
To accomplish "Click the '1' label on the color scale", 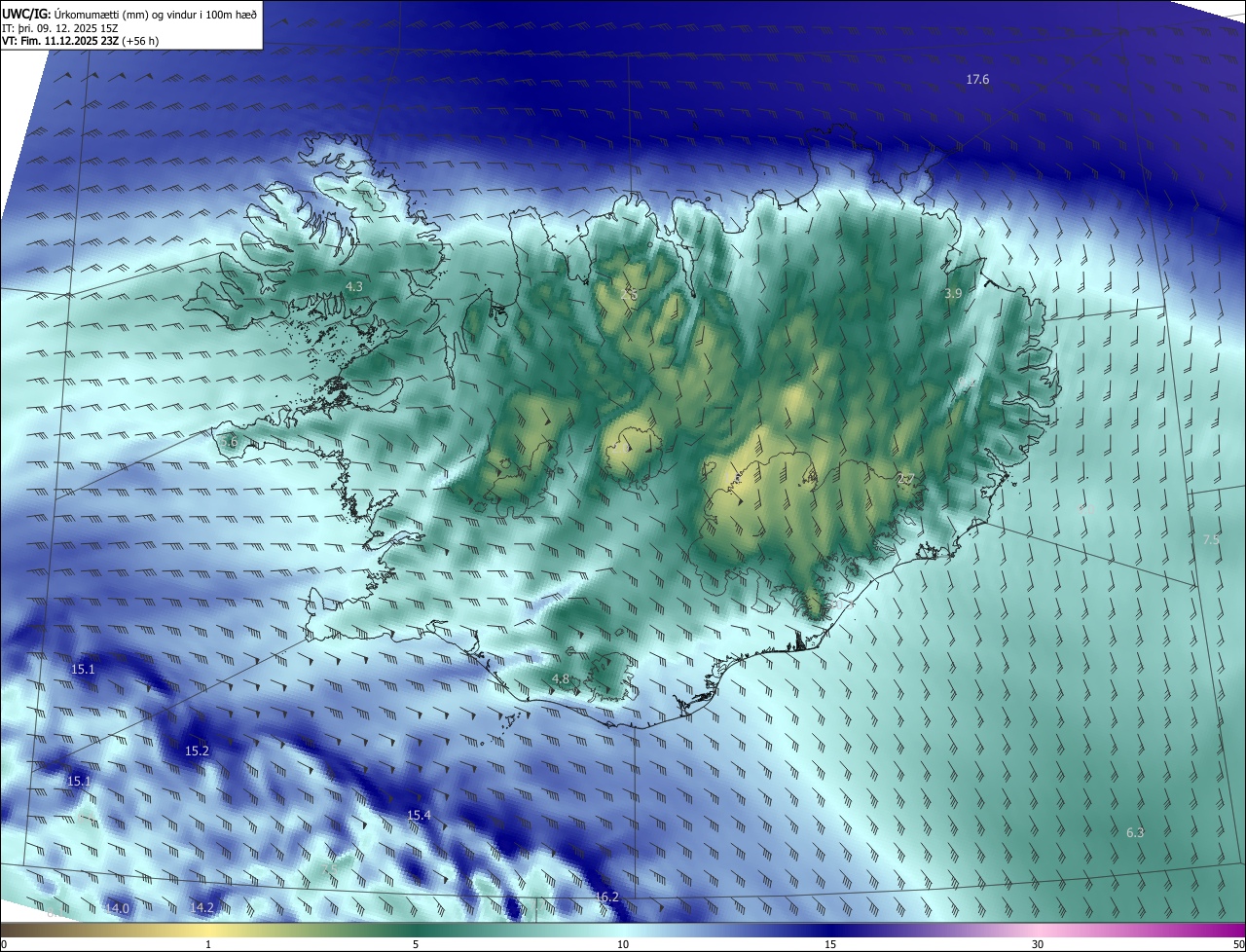I will click(x=208, y=944).
